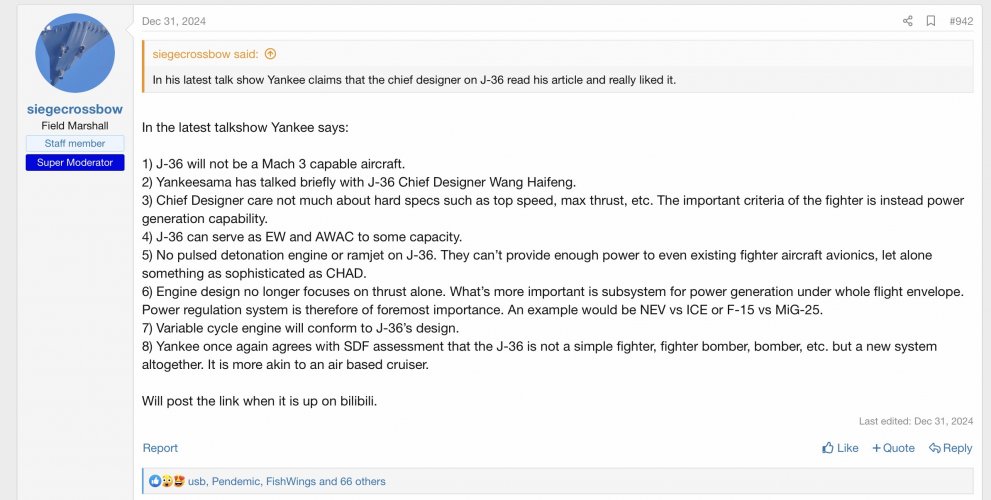Click the Staff member badge

coord(75,143)
